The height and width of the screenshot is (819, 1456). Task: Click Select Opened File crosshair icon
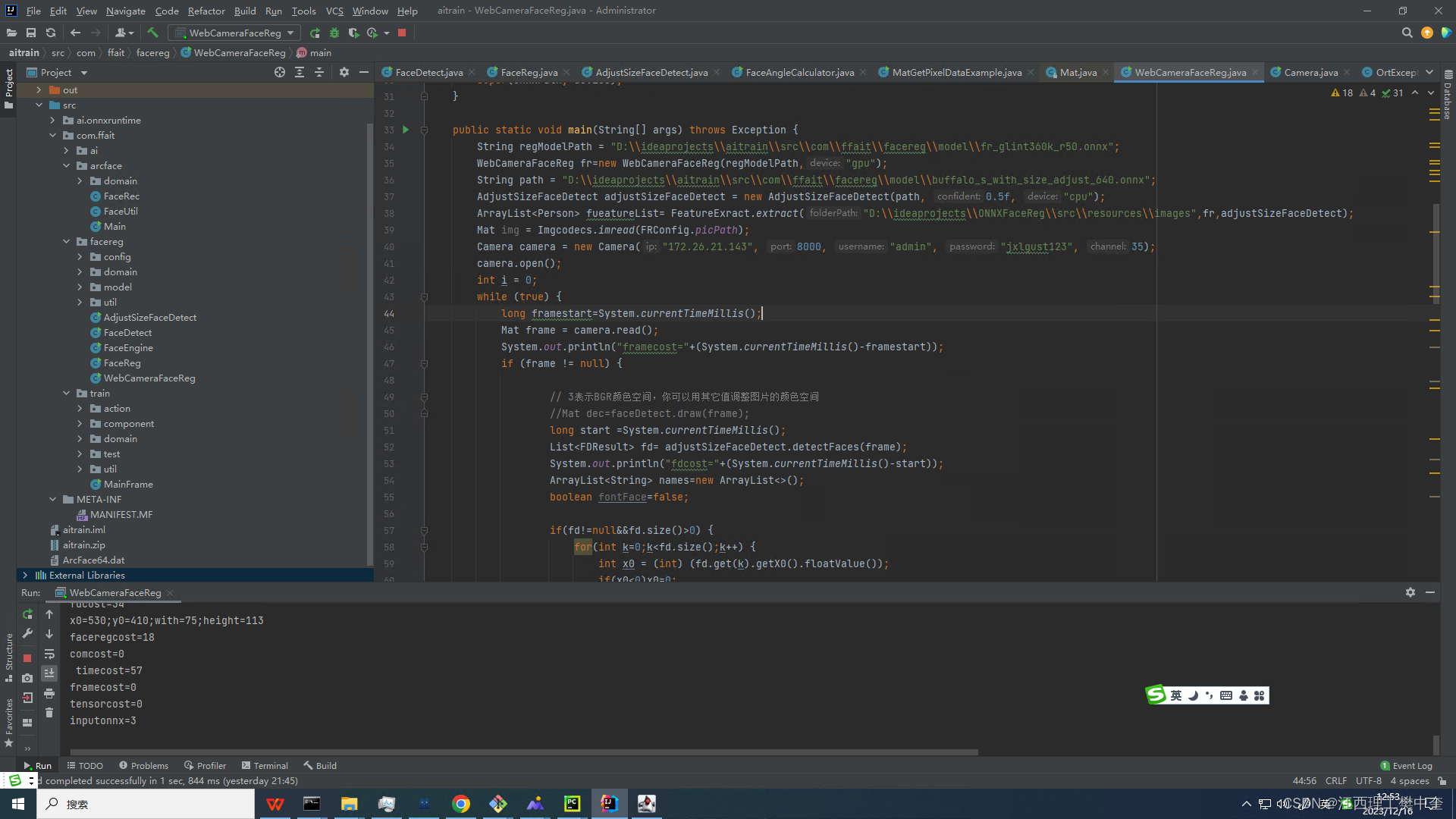point(280,72)
